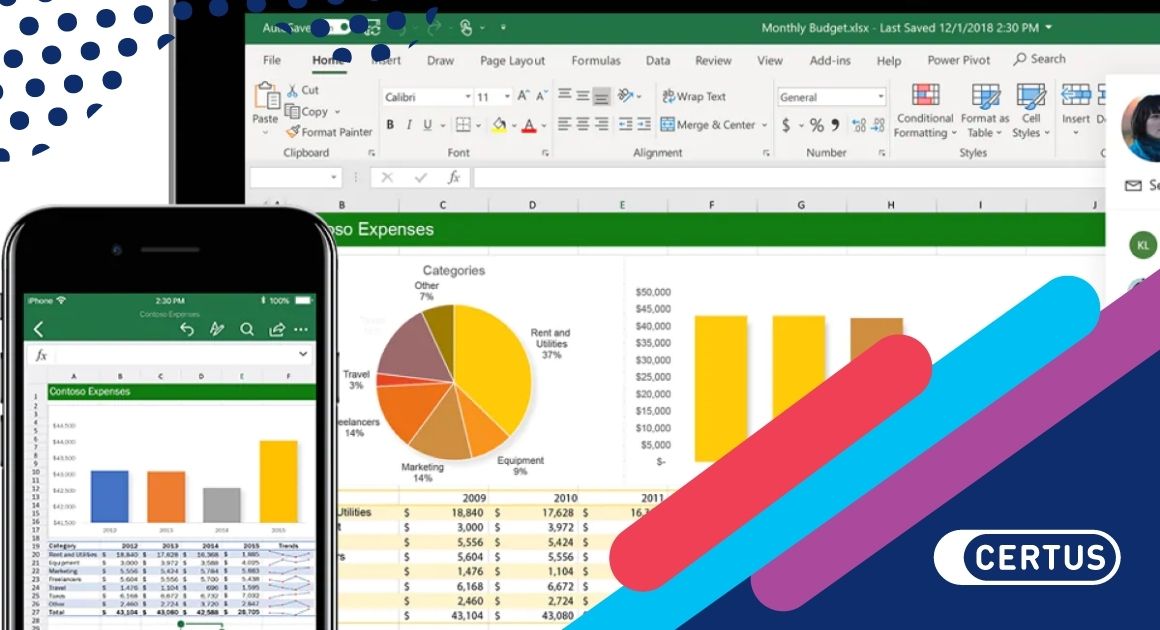Open Cell Styles gallery

[1031, 111]
